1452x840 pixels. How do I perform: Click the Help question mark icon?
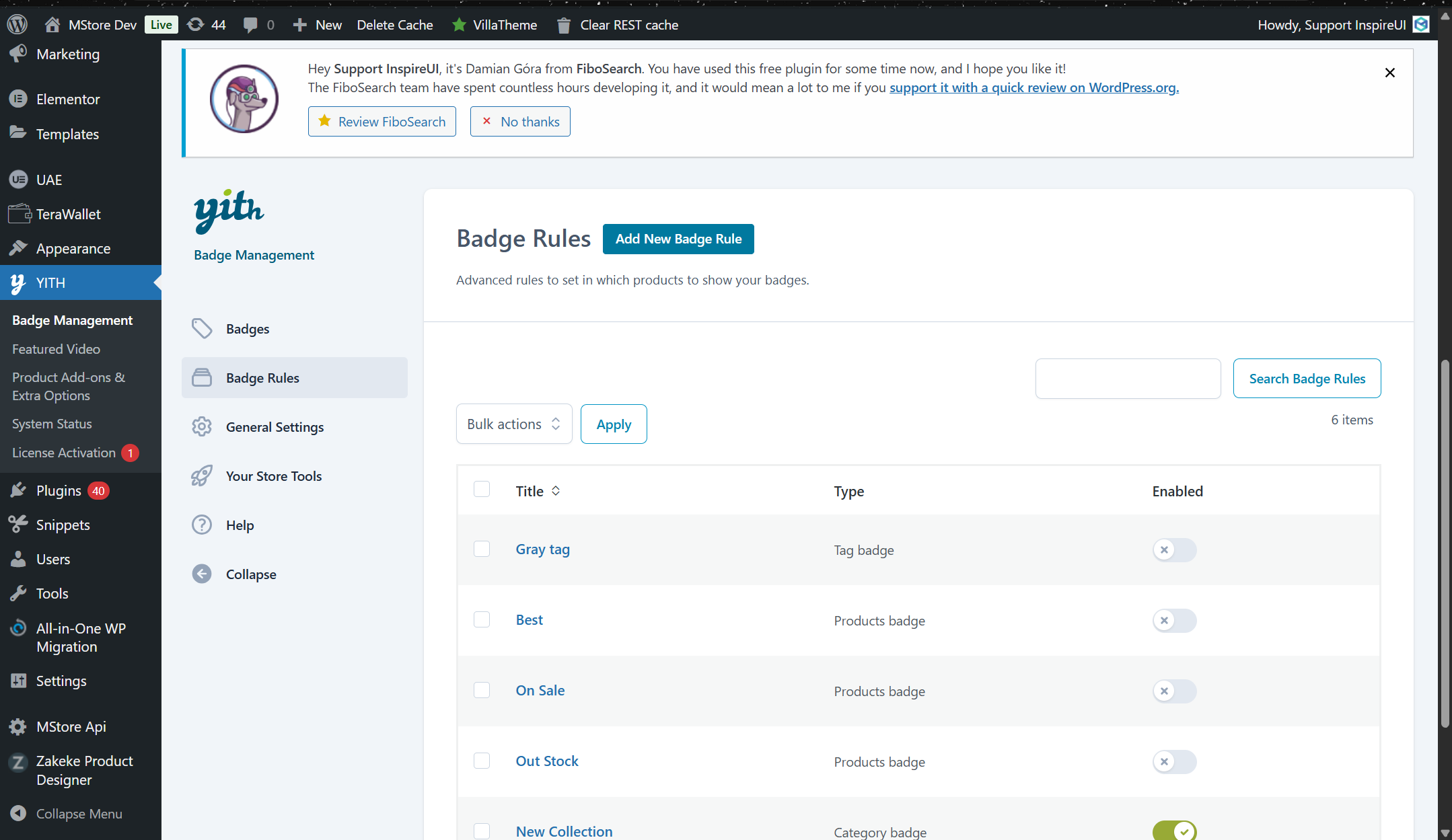coord(202,525)
